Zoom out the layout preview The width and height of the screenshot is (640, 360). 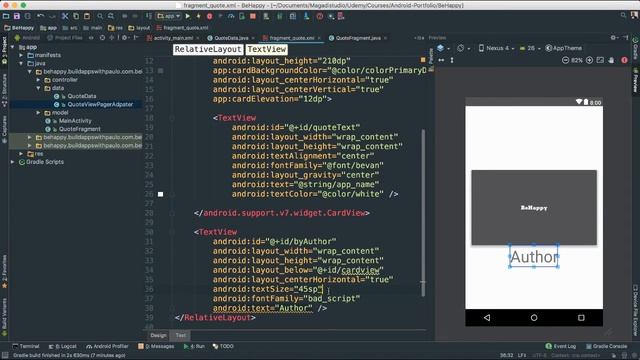(x=565, y=60)
